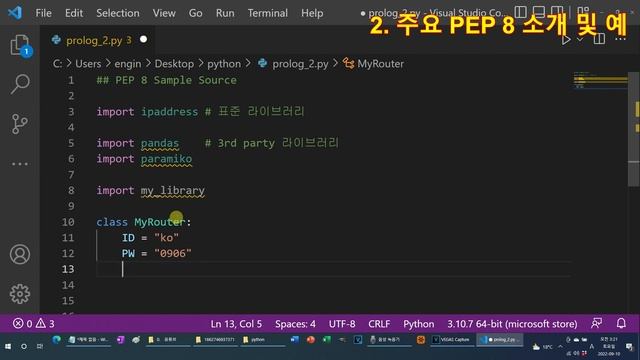Open the Run menu
This screenshot has height=360, width=640.
225,13
